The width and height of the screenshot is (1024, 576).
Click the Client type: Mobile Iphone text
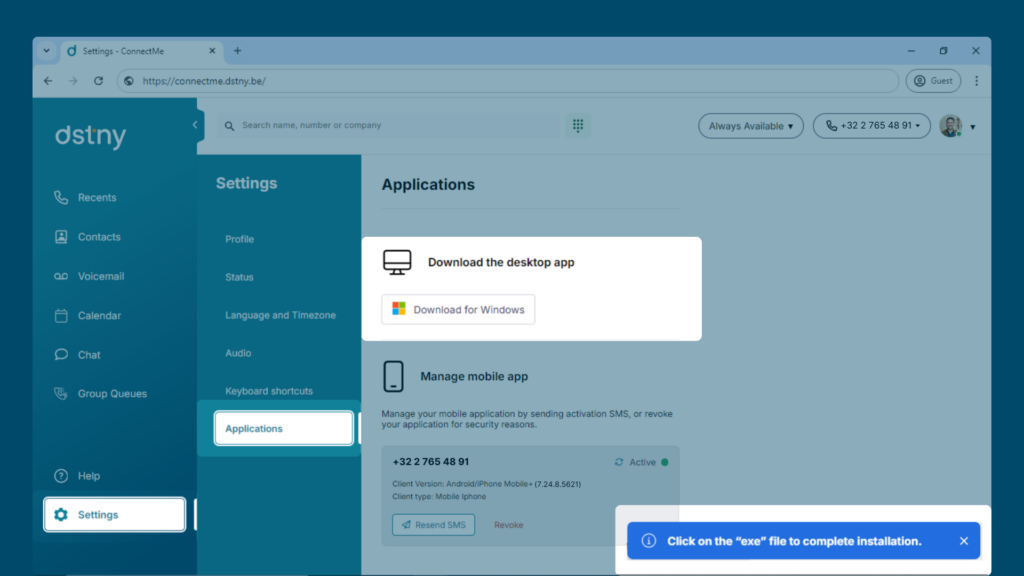439,496
